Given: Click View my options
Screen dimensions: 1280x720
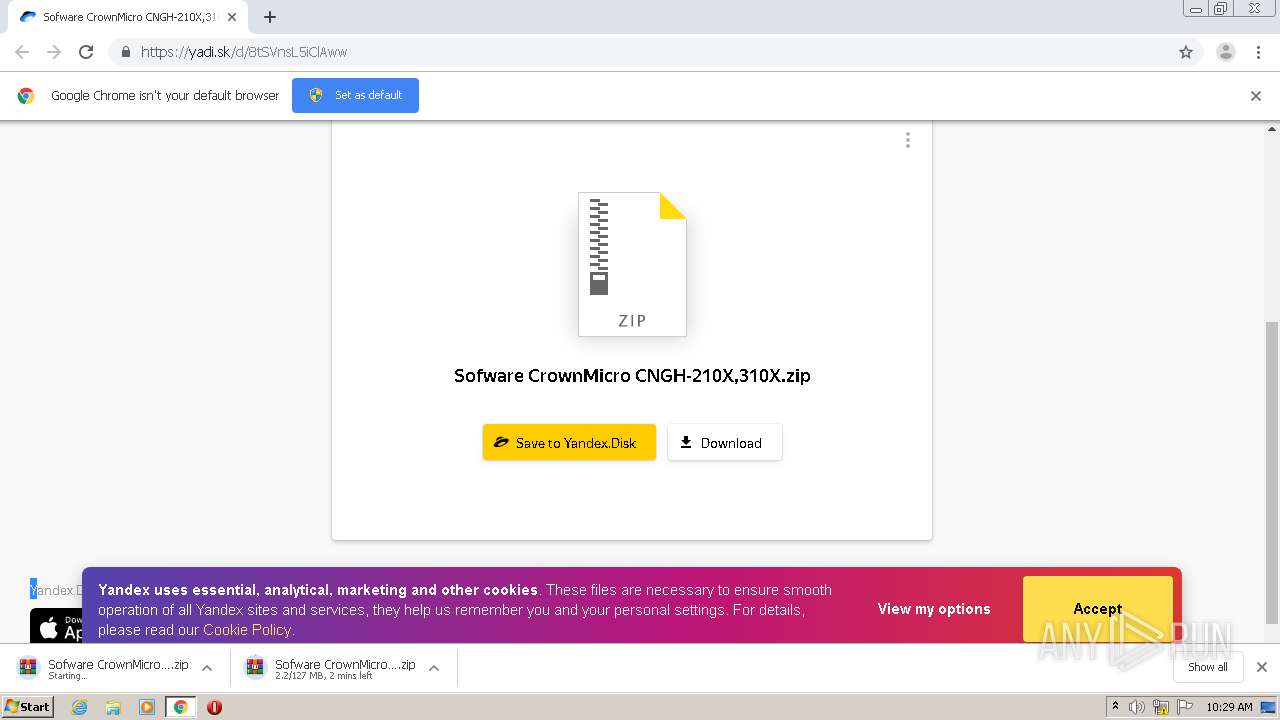Looking at the screenshot, I should point(934,609).
